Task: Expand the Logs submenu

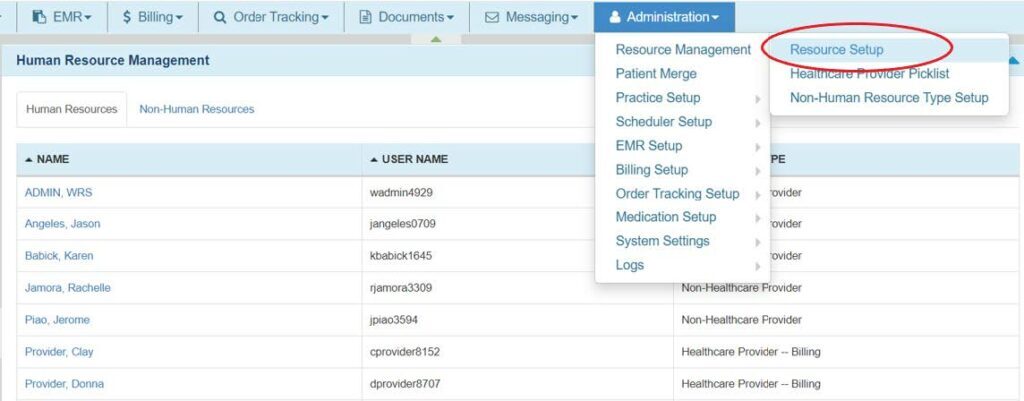Action: coord(630,265)
